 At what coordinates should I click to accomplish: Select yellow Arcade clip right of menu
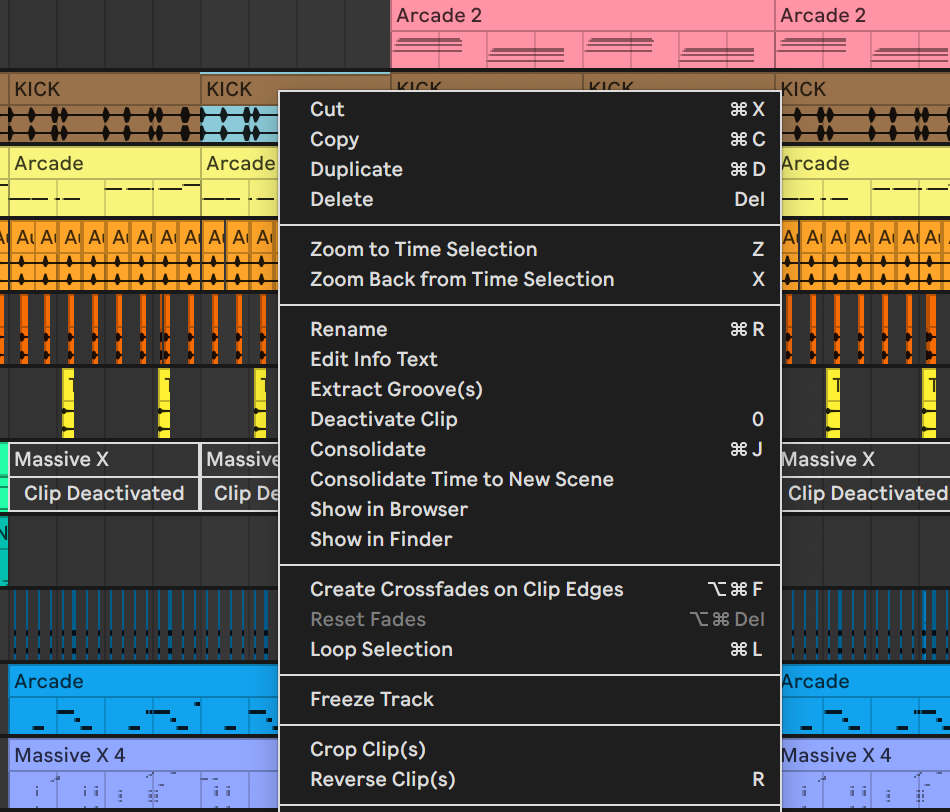[x=866, y=182]
